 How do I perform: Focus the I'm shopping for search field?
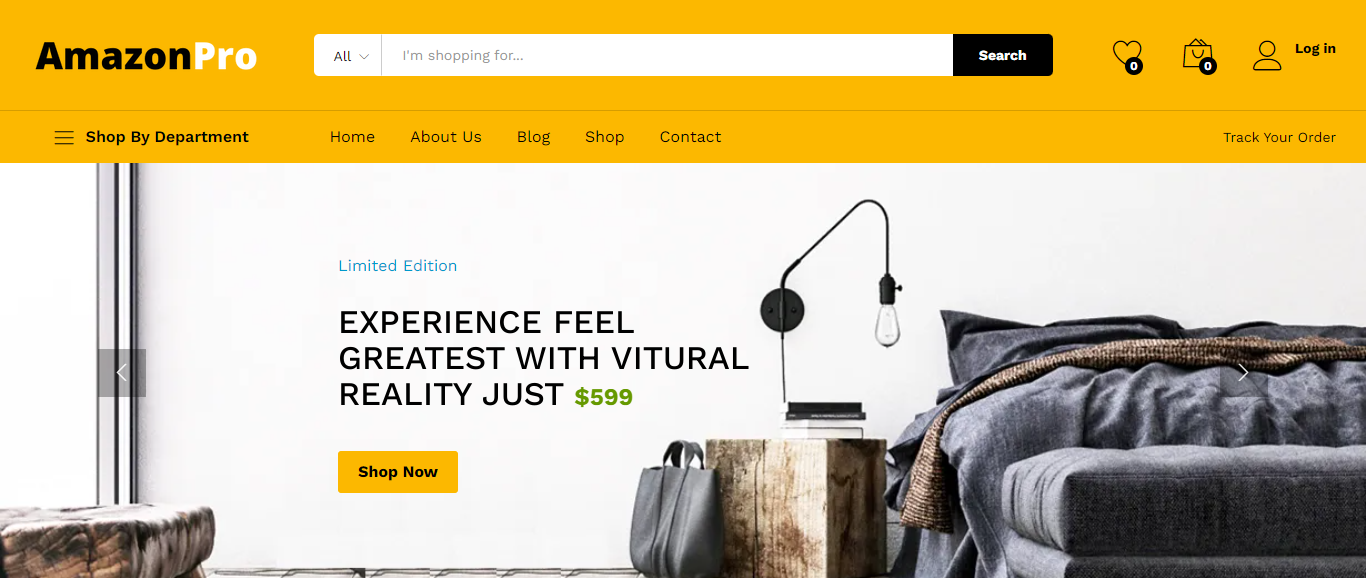667,55
